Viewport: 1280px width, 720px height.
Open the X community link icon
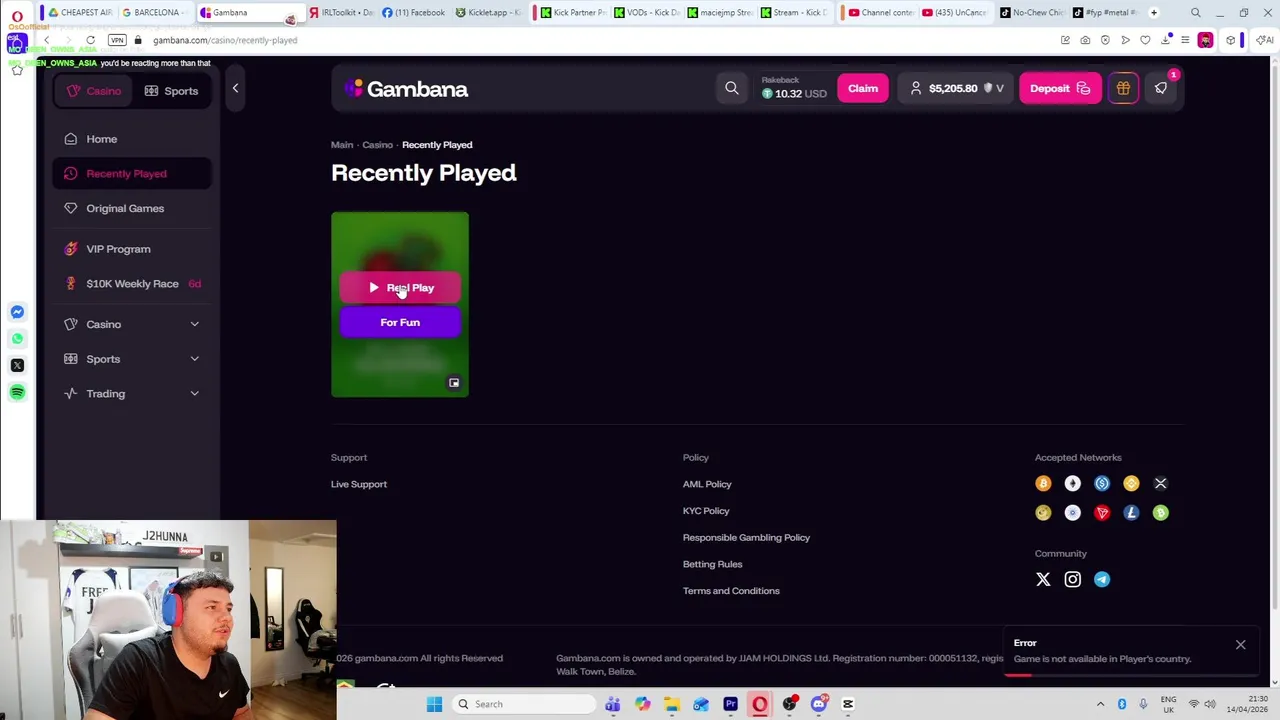pyautogui.click(x=1043, y=579)
